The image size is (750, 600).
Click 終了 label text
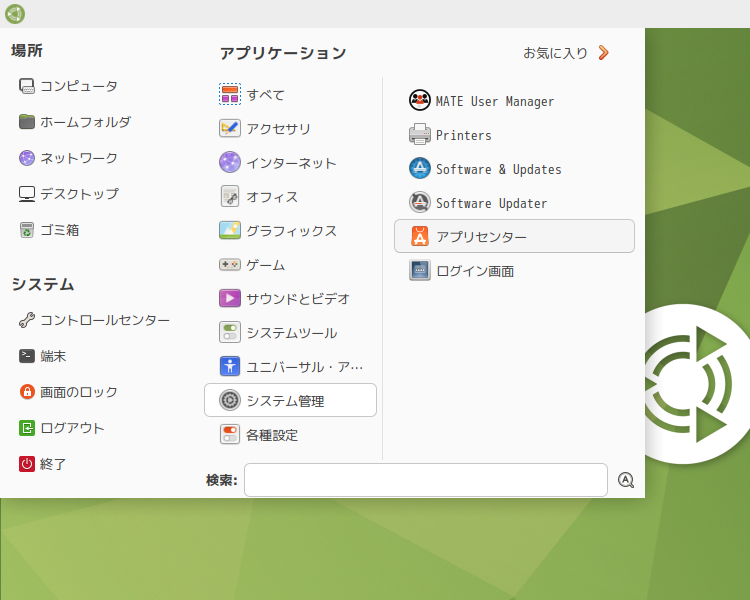53,464
